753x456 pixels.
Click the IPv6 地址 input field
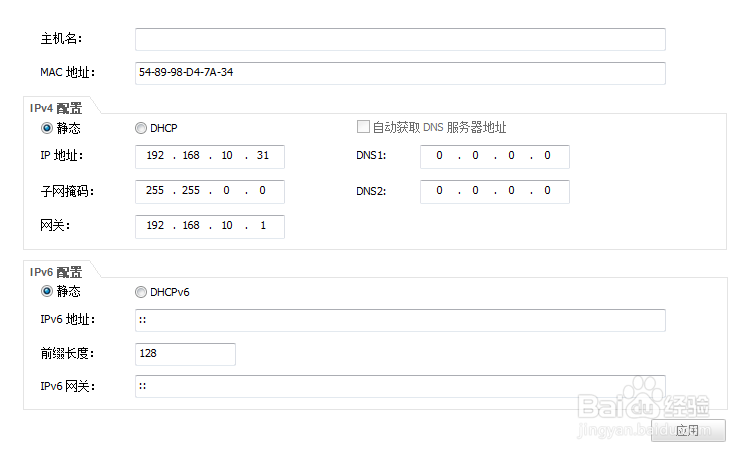click(400, 320)
